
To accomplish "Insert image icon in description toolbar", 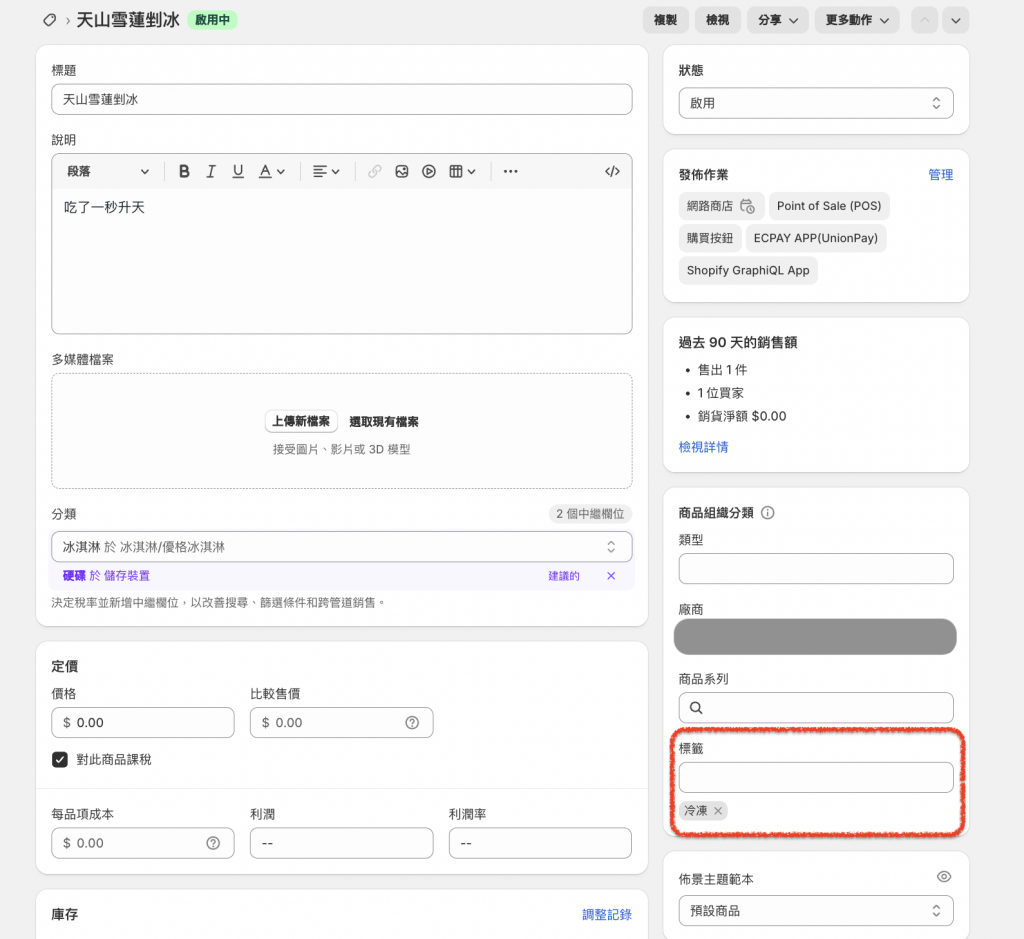I will point(401,172).
